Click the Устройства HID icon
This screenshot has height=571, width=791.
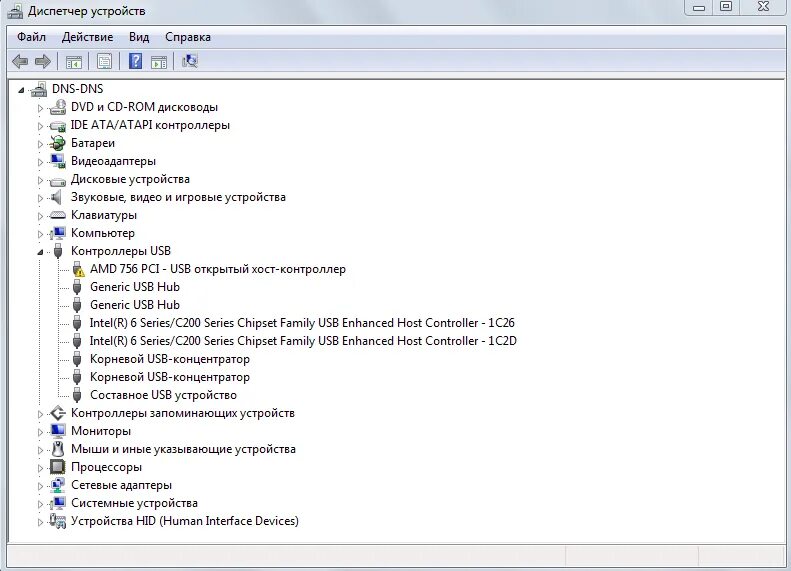[x=58, y=521]
